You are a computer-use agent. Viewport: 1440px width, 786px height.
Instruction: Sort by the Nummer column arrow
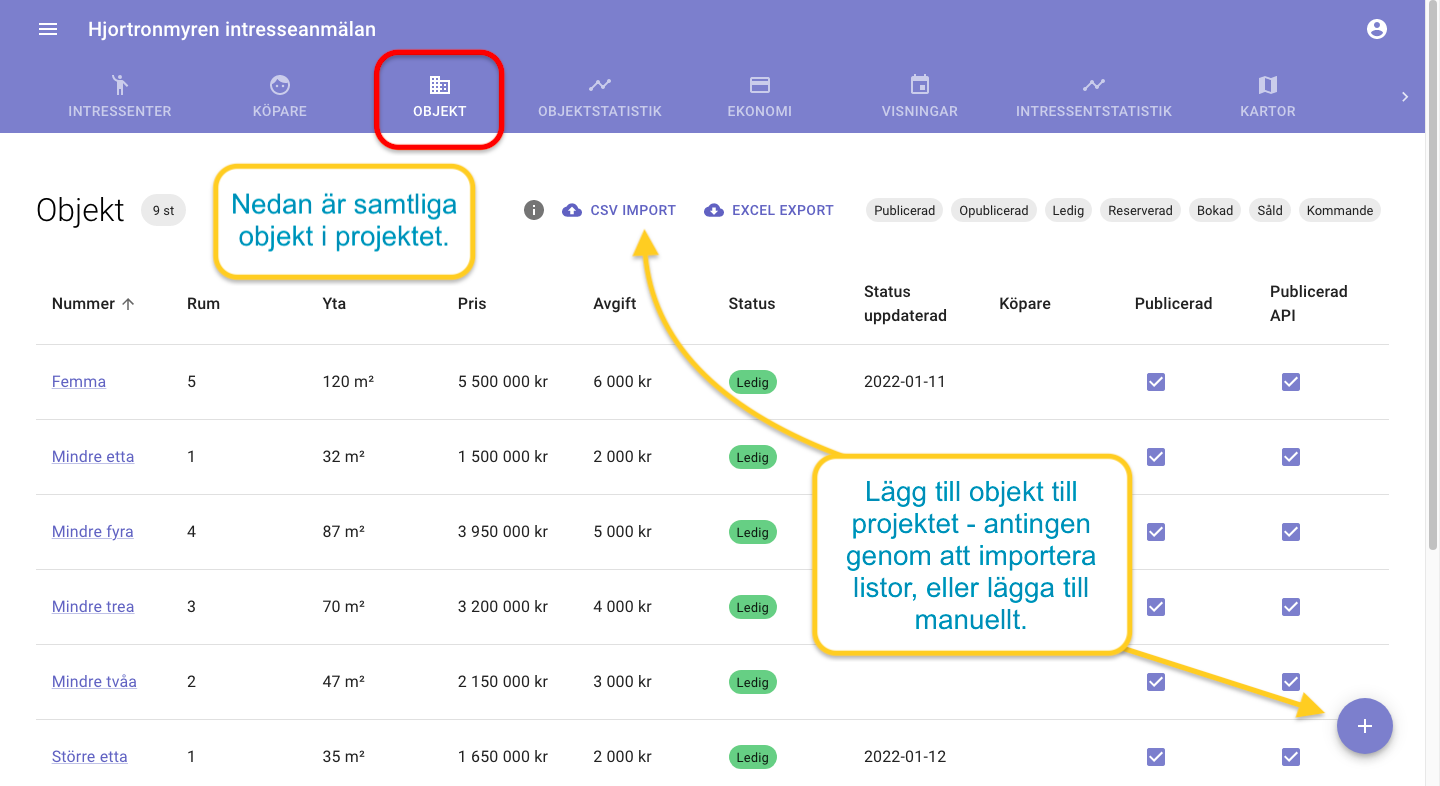pos(128,304)
